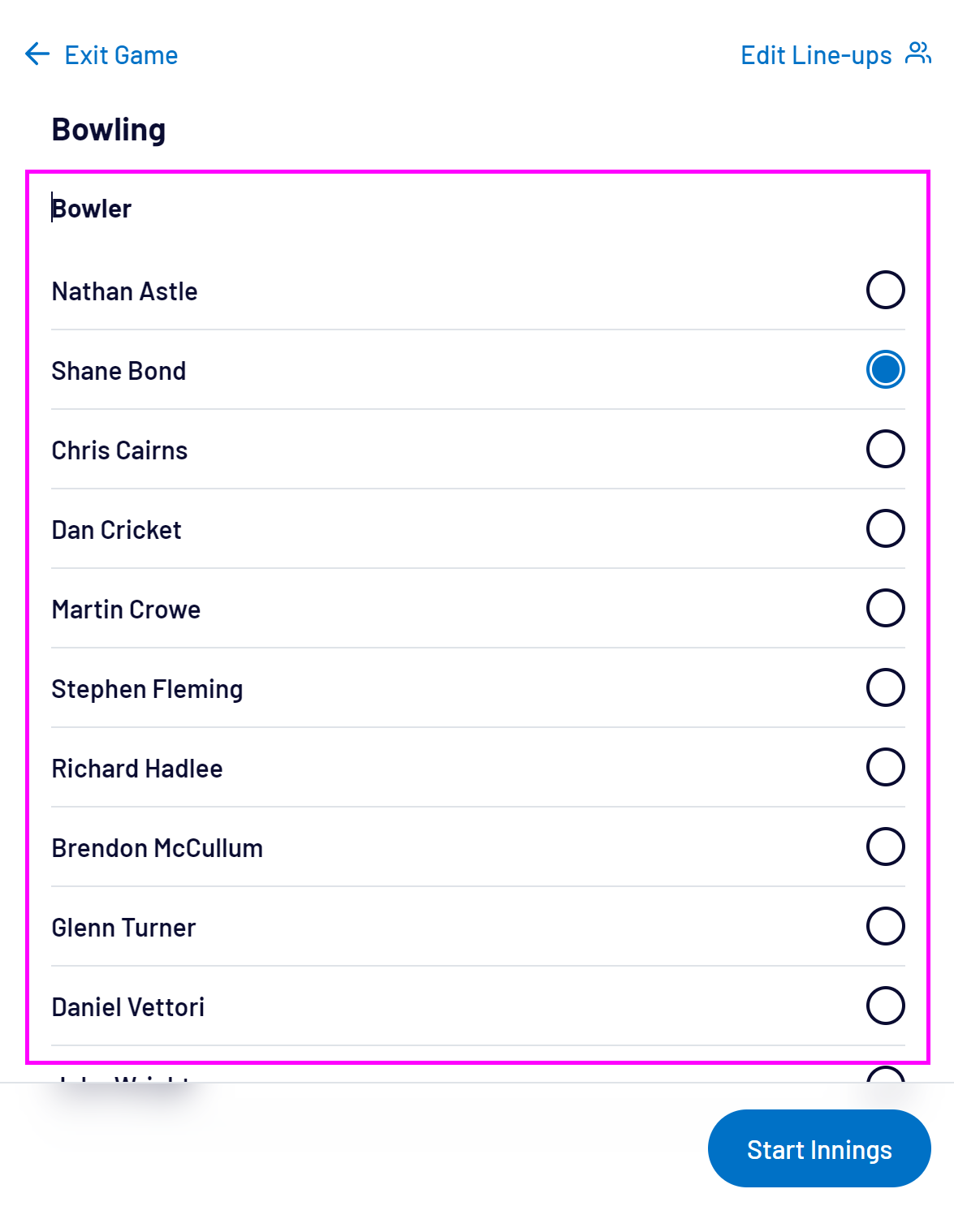Choose Stephen Fleming radio button

pos(885,687)
